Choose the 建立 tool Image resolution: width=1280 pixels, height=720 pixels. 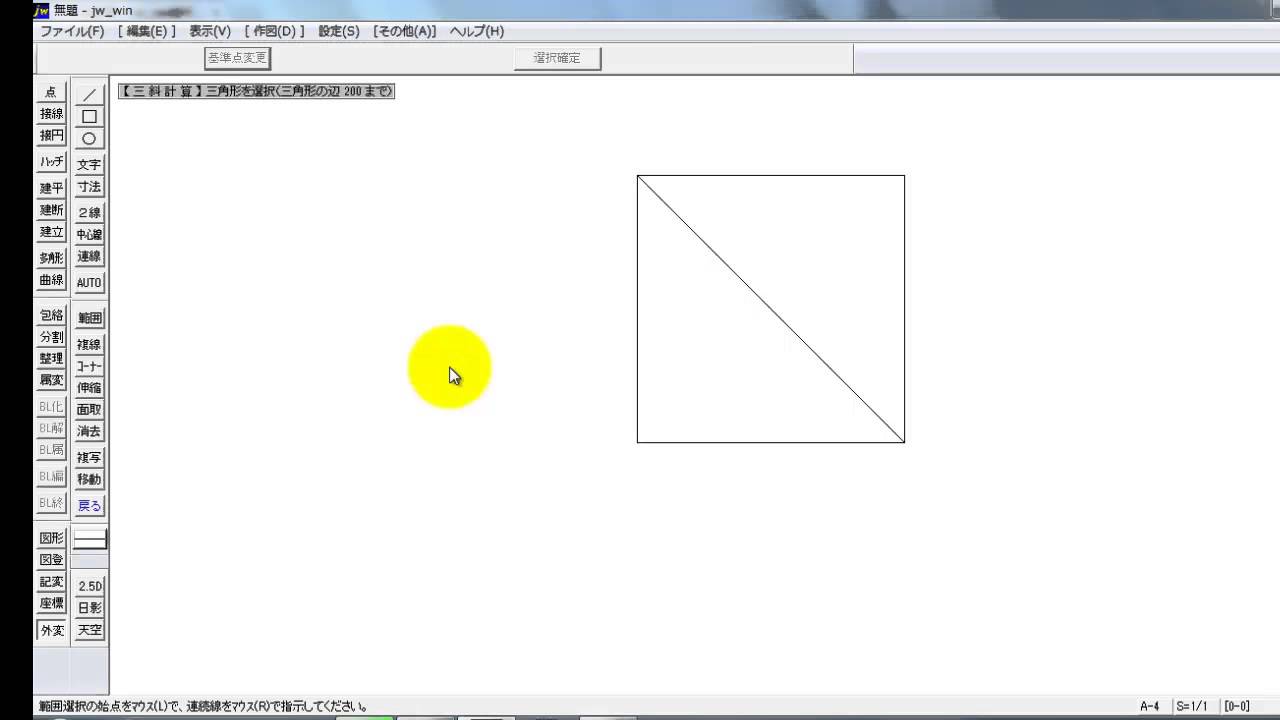51,232
